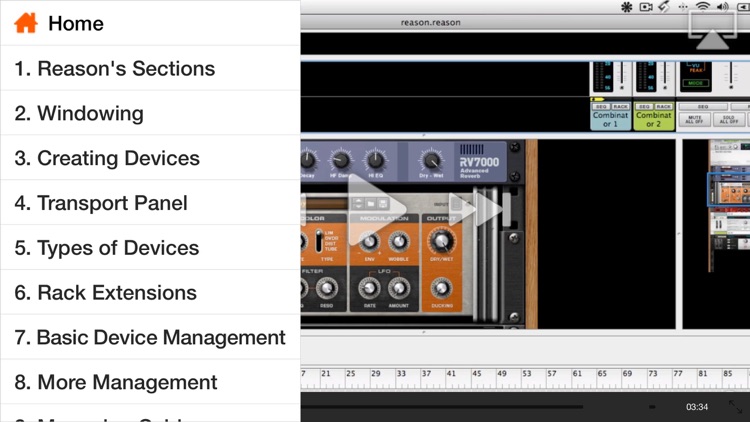Click the script pen menu bar icon
The height and width of the screenshot is (422, 750).
664,6
